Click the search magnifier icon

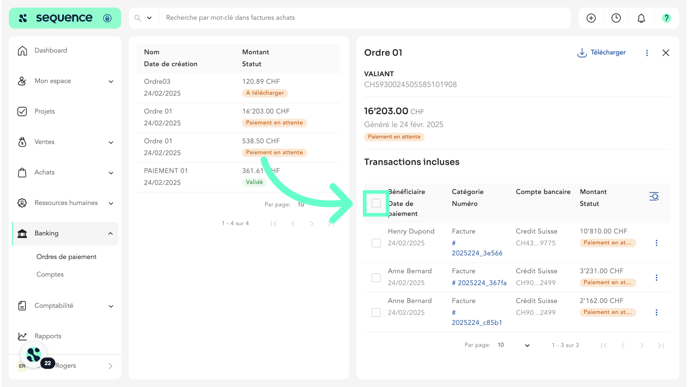138,18
